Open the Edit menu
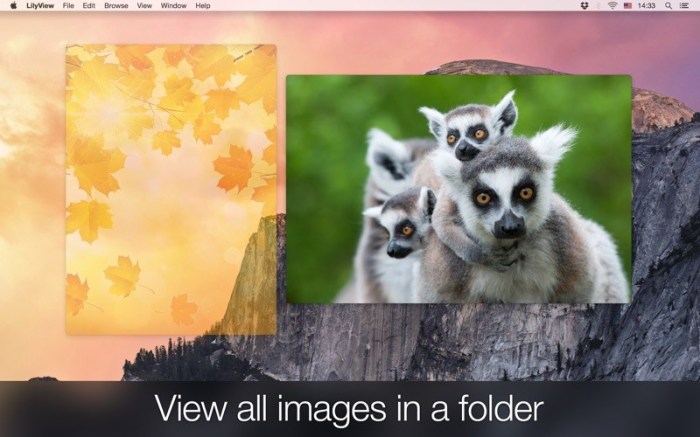 [88, 5]
